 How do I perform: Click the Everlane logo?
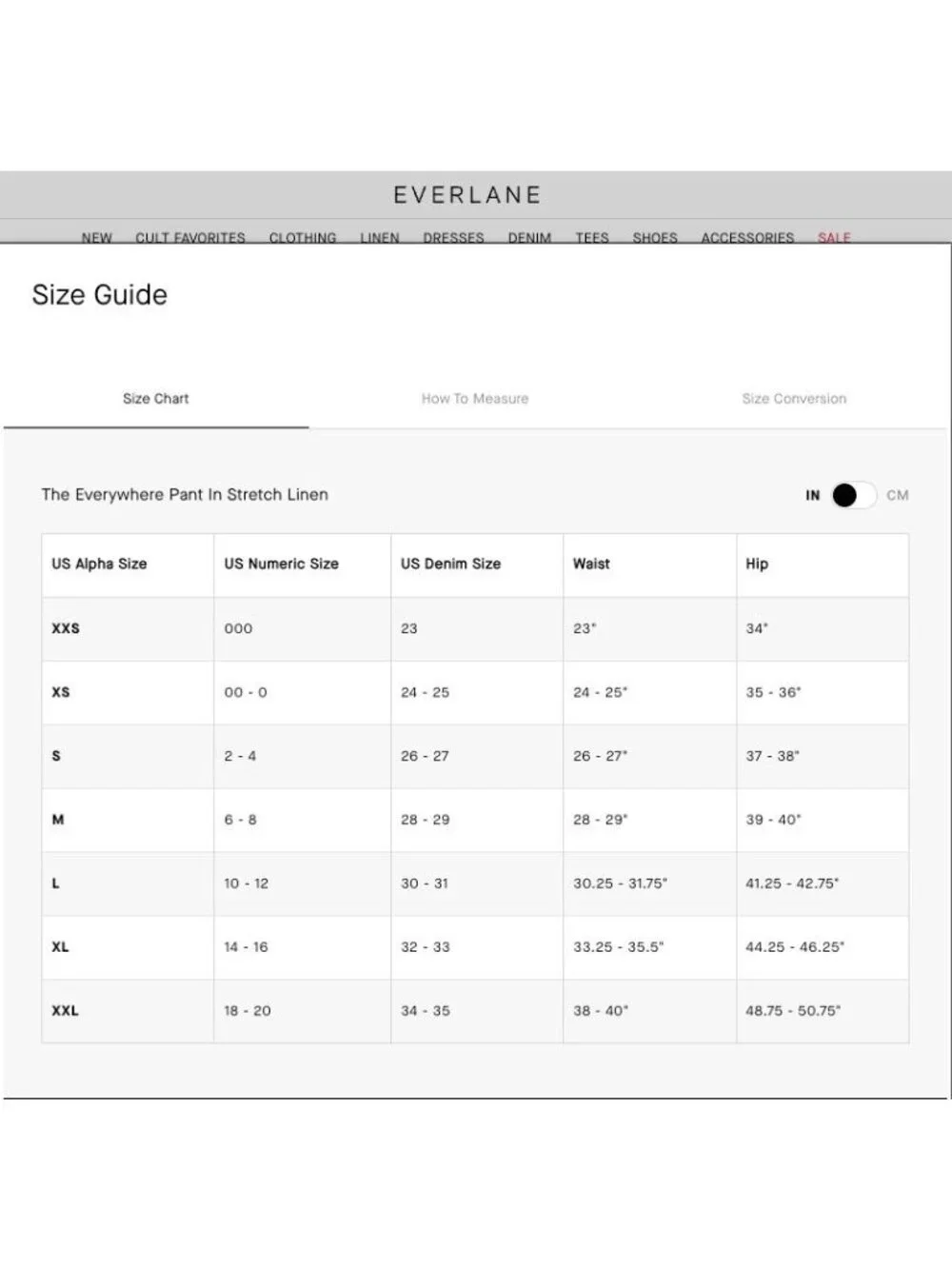click(467, 195)
